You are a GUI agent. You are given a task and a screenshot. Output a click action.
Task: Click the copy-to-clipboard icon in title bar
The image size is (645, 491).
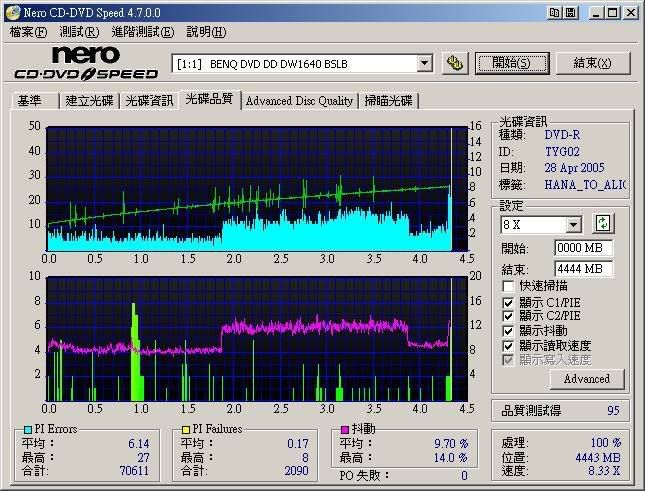pyautogui.click(x=555, y=13)
